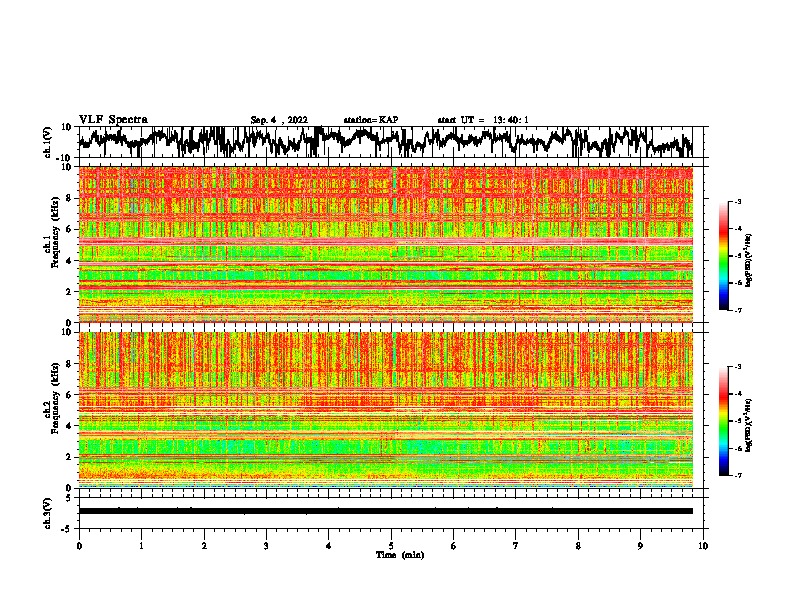Click the "ch.1(V)" axis label

click(x=48, y=142)
